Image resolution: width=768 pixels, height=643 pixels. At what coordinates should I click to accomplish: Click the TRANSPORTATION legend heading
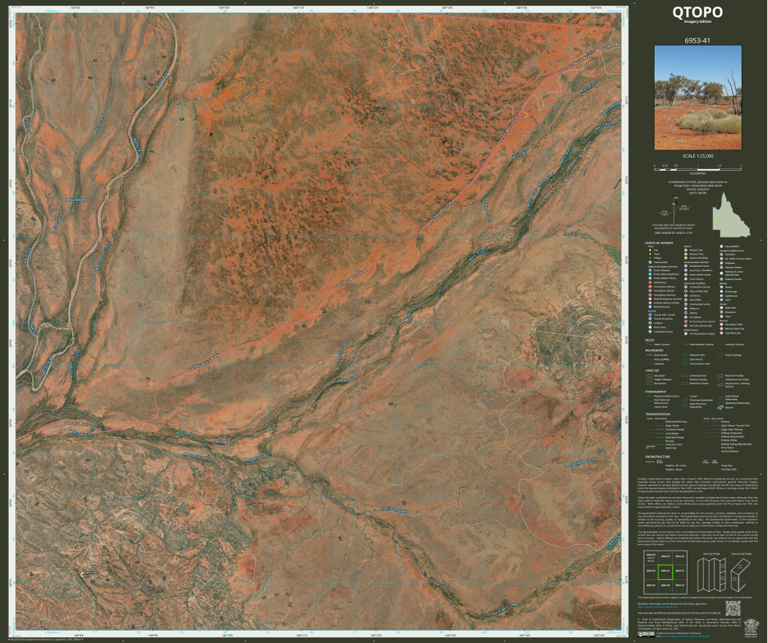(x=658, y=414)
